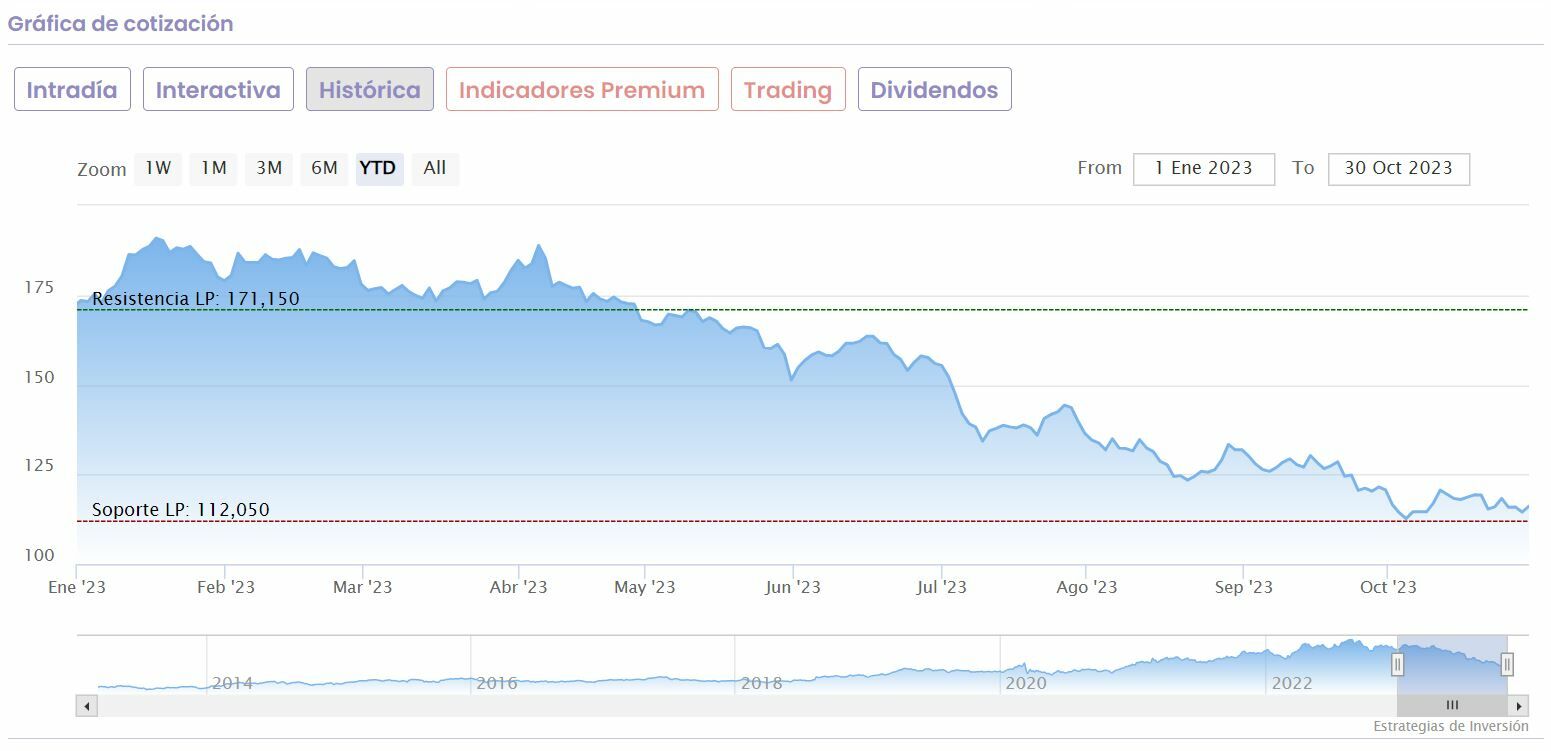1551x751 pixels.
Task: Click the navigator scroll-right arrow
Action: [x=1519, y=706]
